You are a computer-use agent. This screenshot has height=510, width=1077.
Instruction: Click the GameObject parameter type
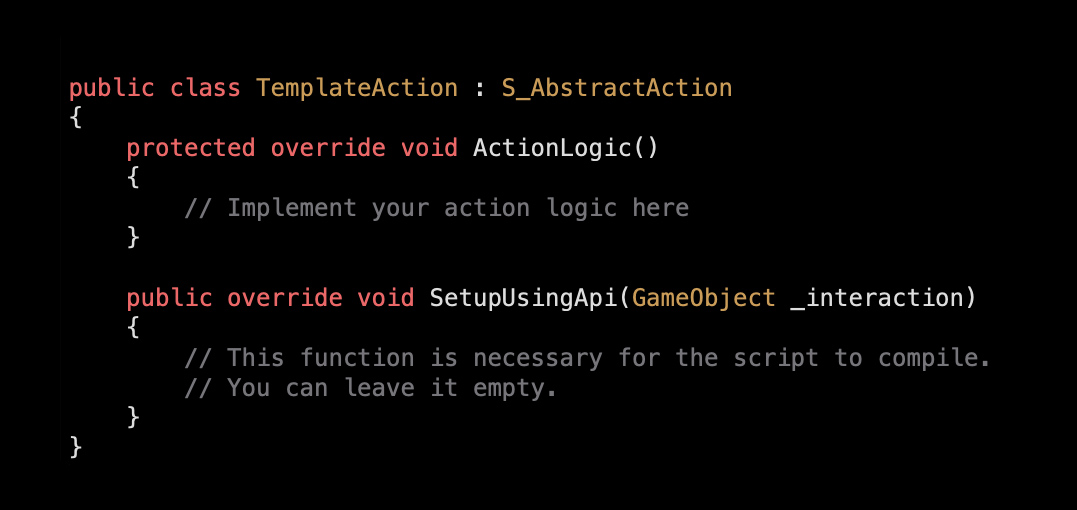coord(704,298)
